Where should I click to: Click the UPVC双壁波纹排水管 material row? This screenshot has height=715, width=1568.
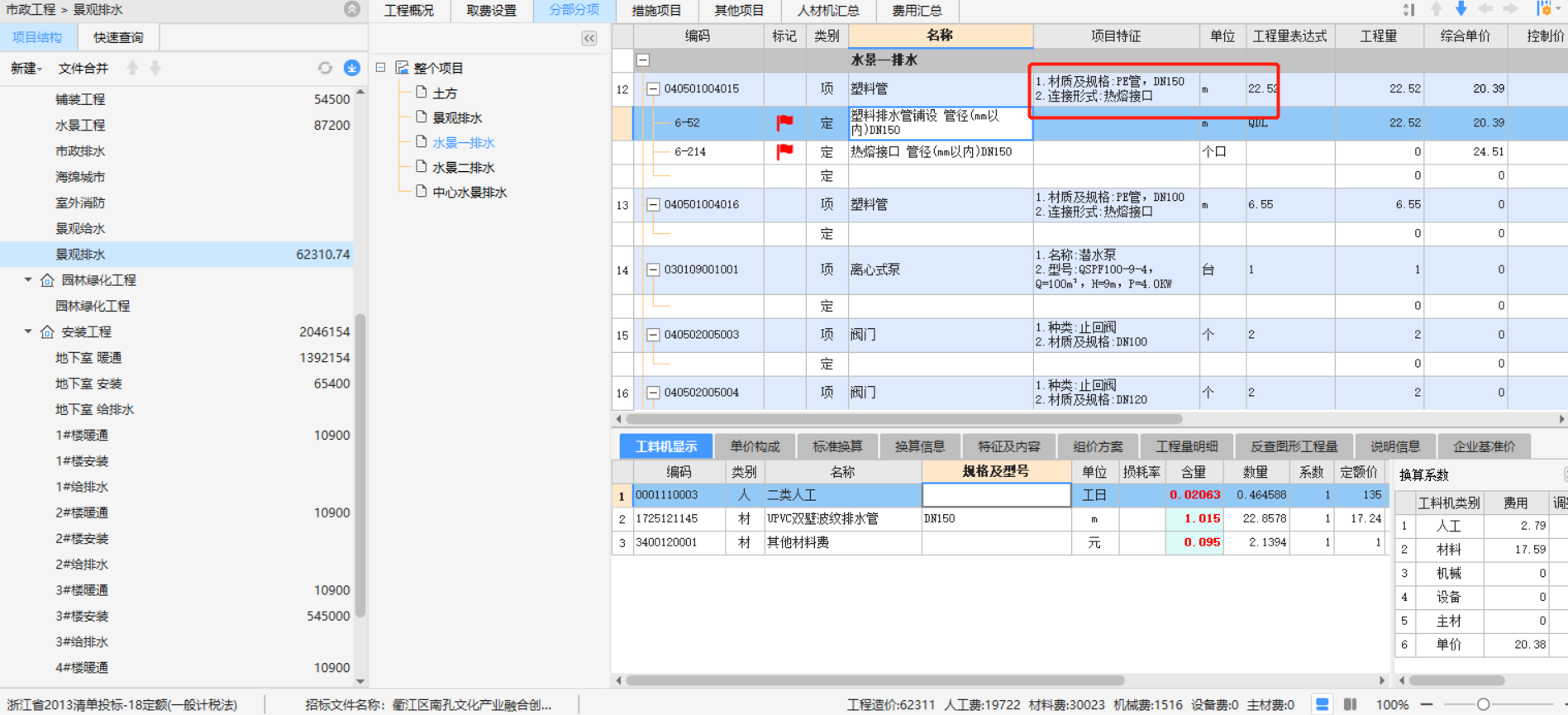click(1000, 518)
